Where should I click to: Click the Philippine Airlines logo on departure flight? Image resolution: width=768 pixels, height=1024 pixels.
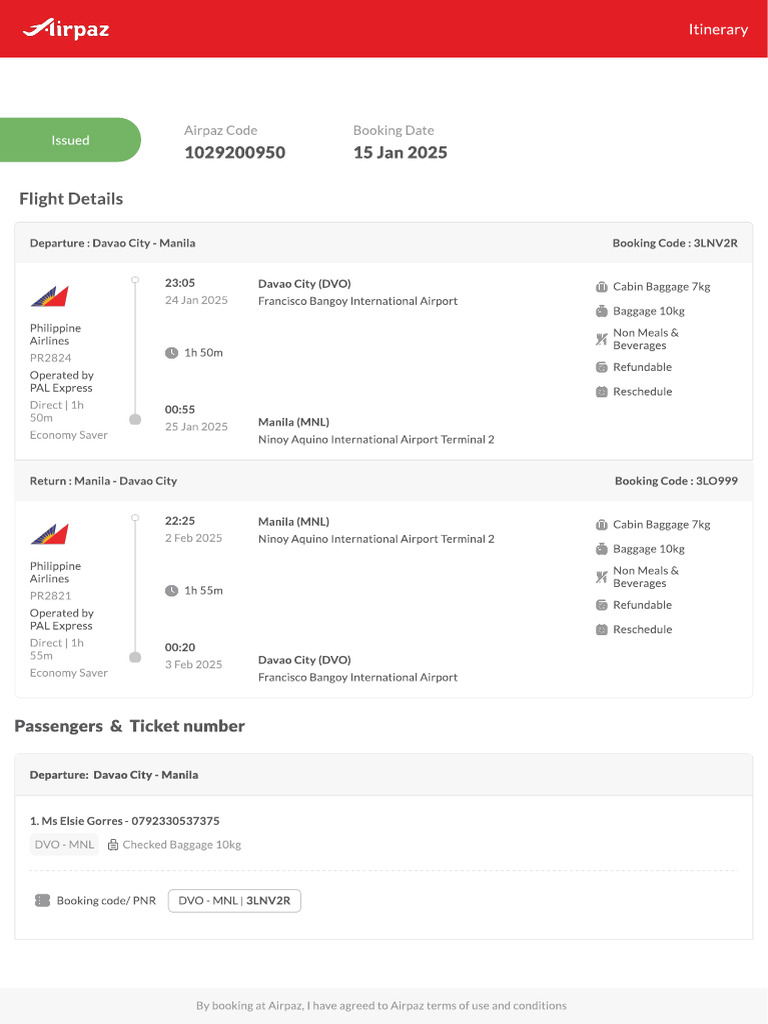49,296
